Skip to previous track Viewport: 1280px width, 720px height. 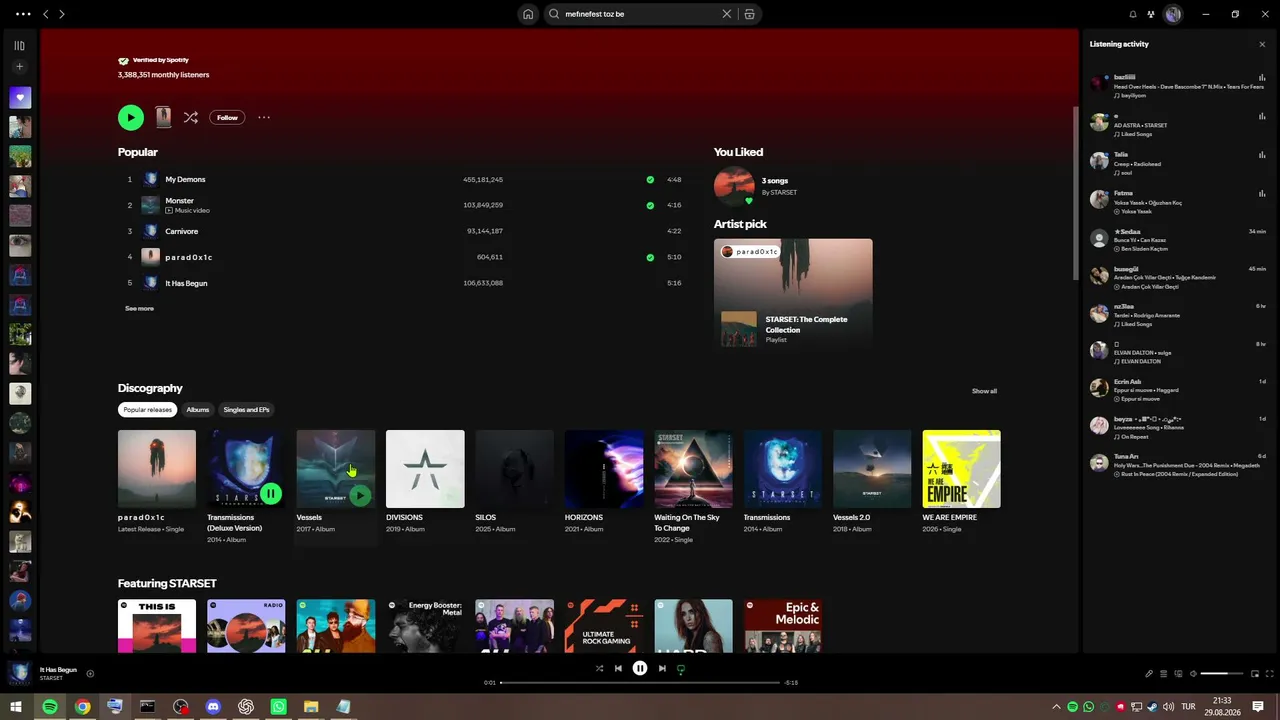[618, 668]
